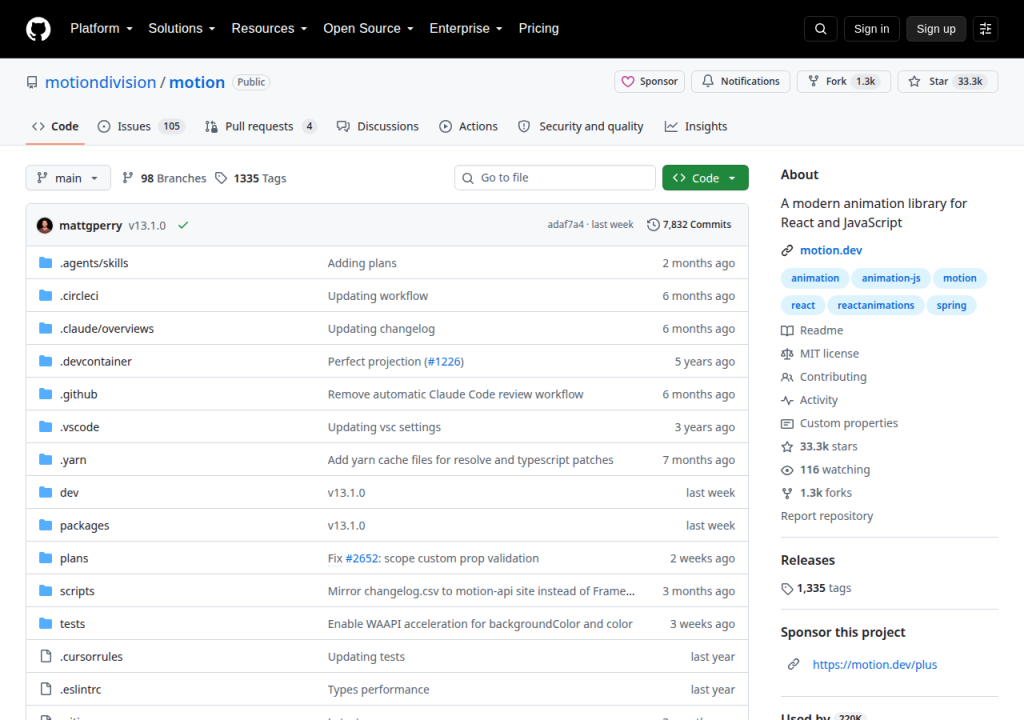Click the spring topic tag
Image resolution: width=1024 pixels, height=720 pixels.
pyautogui.click(x=952, y=305)
